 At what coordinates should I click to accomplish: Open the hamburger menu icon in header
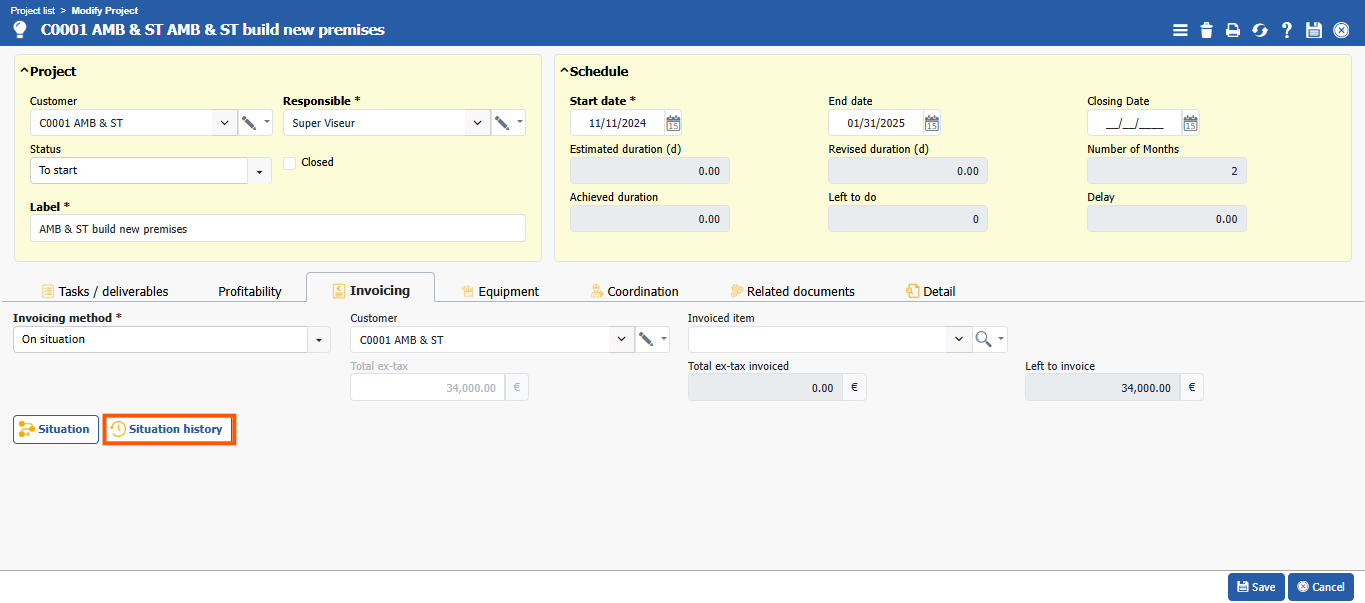click(1180, 30)
